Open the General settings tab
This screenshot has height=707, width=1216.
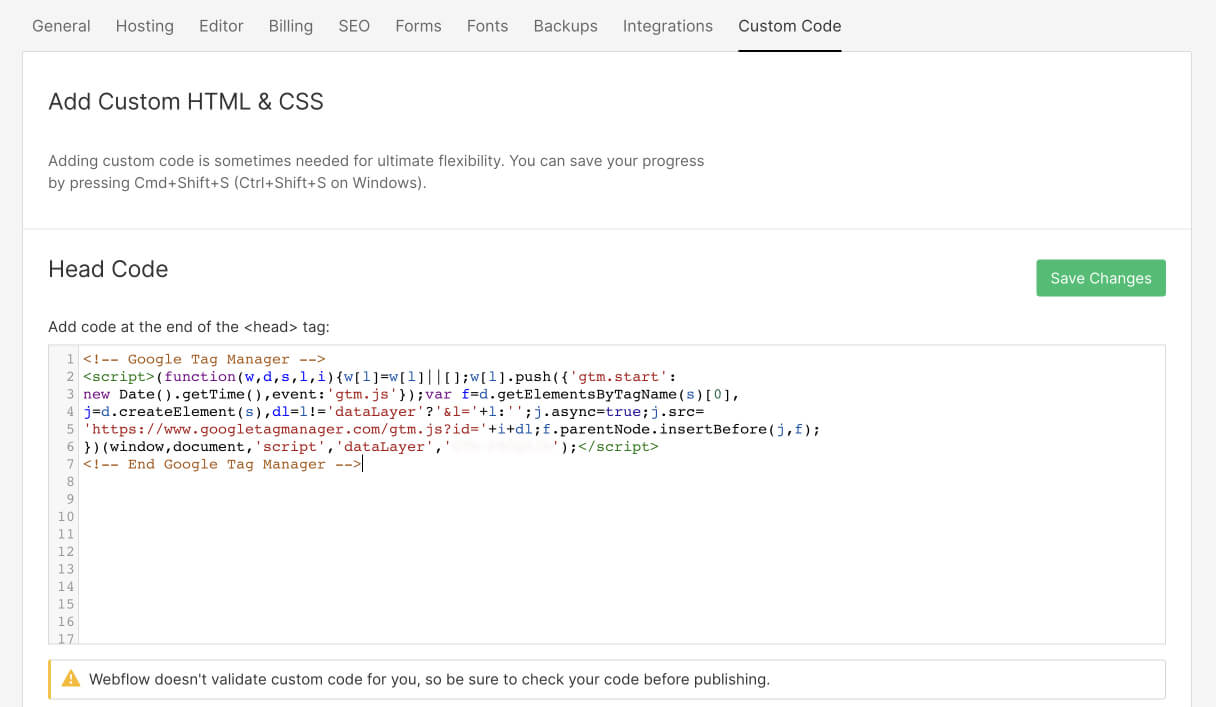(61, 26)
